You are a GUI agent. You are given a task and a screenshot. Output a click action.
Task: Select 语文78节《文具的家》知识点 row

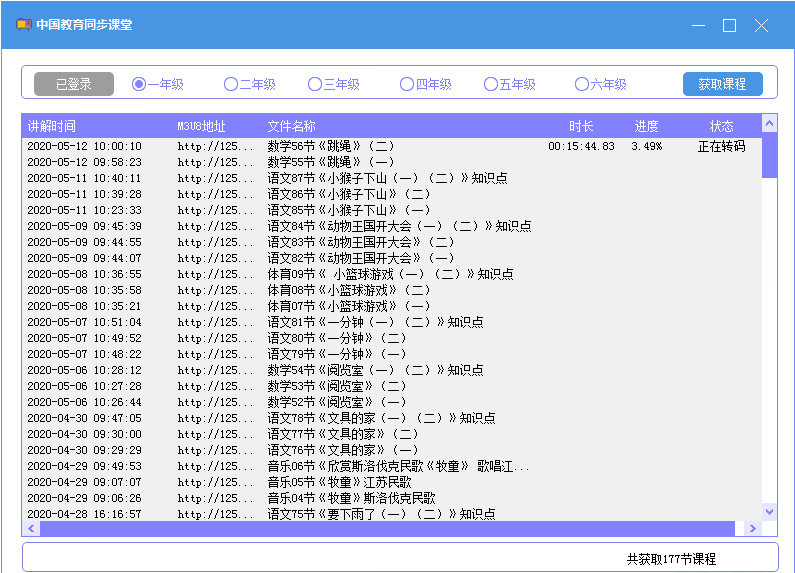tap(391, 418)
